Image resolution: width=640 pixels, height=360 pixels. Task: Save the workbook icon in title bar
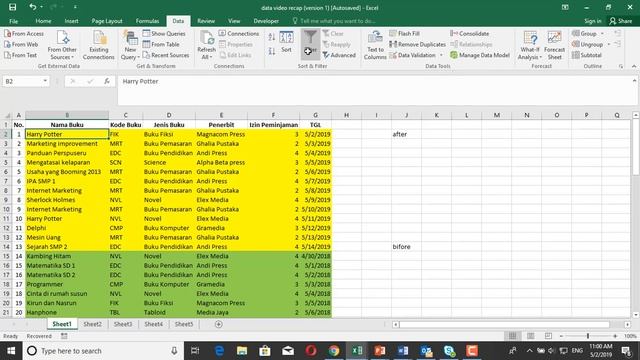(x=13, y=7)
